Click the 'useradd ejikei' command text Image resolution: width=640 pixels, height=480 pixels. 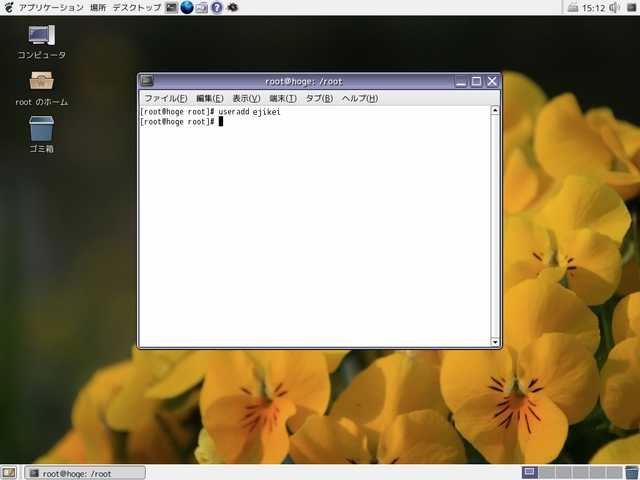(x=249, y=112)
